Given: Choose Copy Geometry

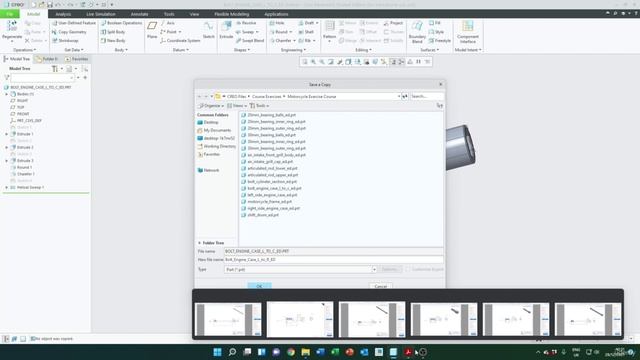Looking at the screenshot, I should click(69, 32).
